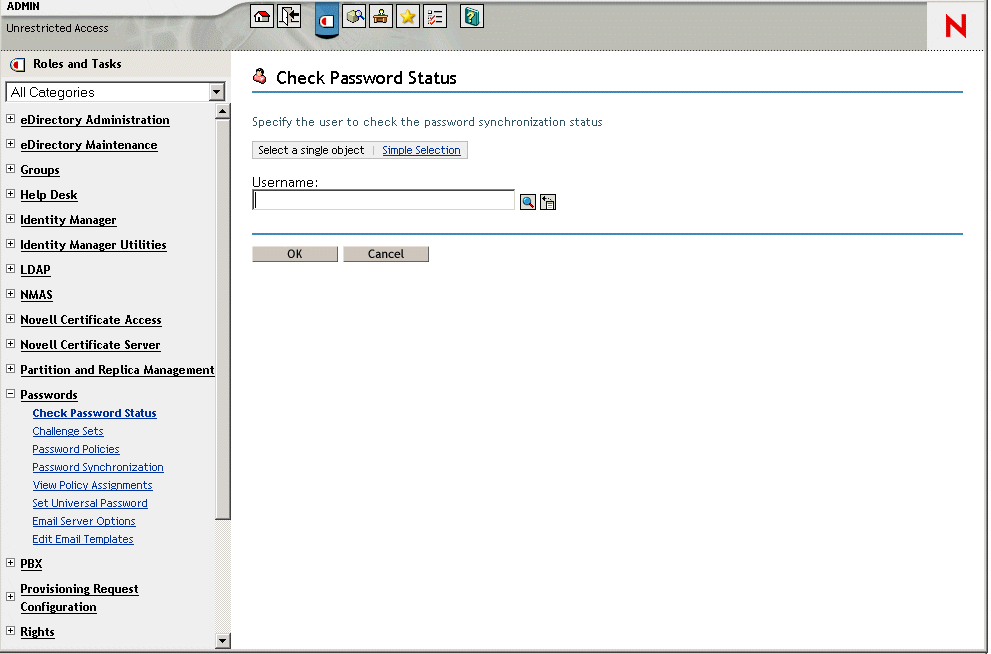The width and height of the screenshot is (991, 654).
Task: Switch to Simple Selection tab
Action: coord(421,150)
